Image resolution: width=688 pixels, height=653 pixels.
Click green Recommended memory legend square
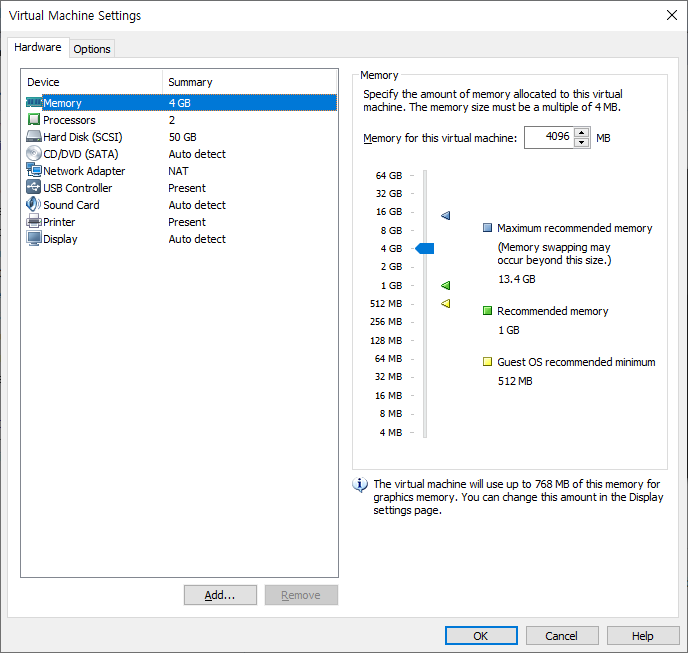point(487,311)
